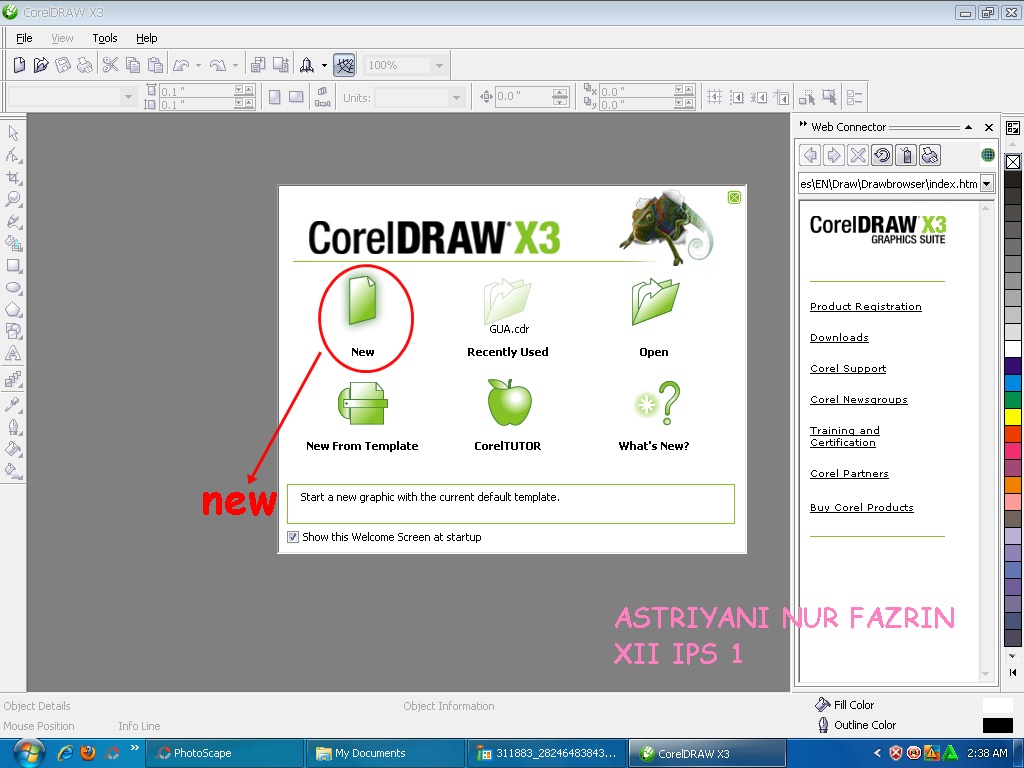The image size is (1024, 768).
Task: Toggle the portrait orientation button
Action: coord(275,97)
